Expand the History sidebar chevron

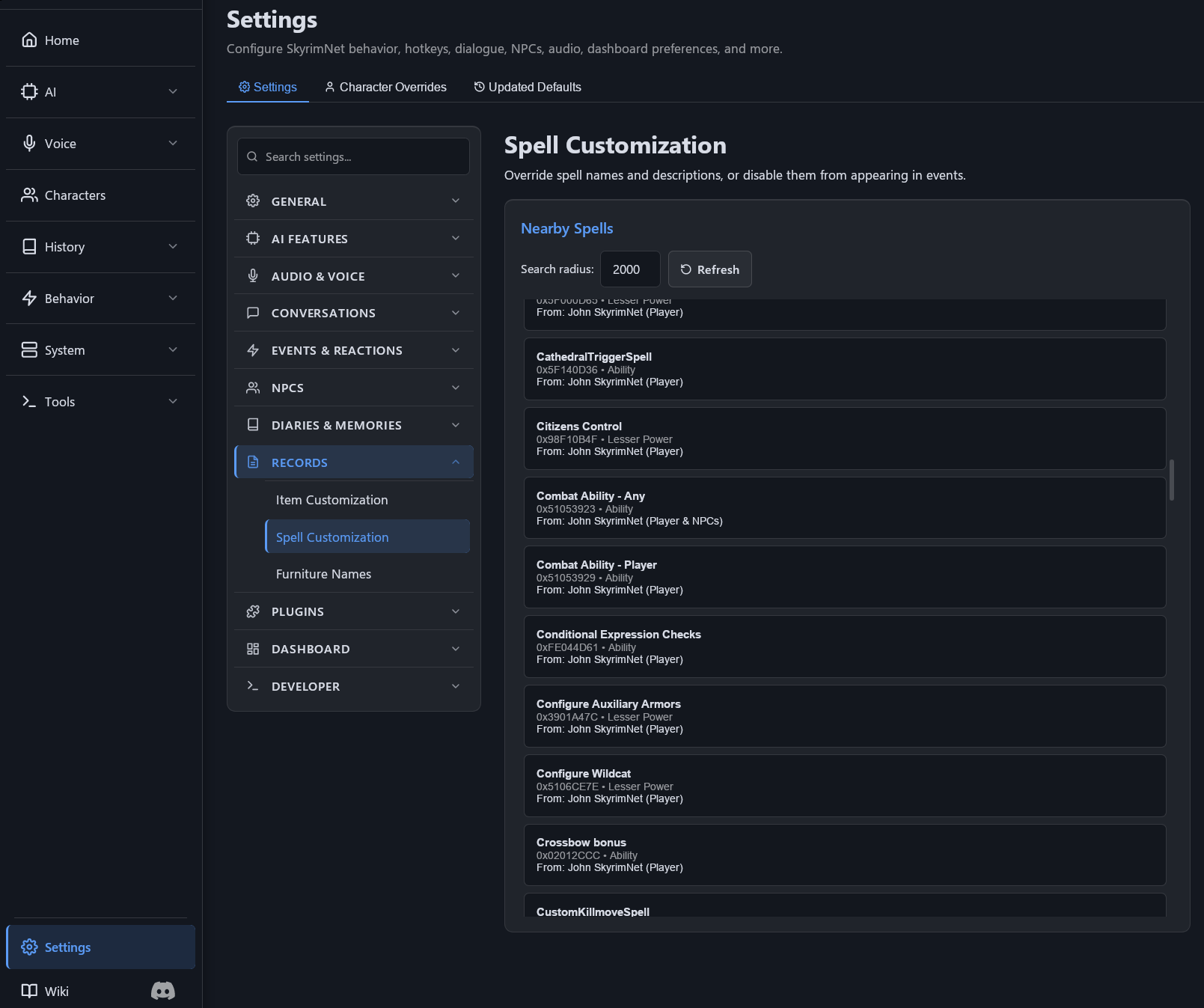[x=173, y=246]
